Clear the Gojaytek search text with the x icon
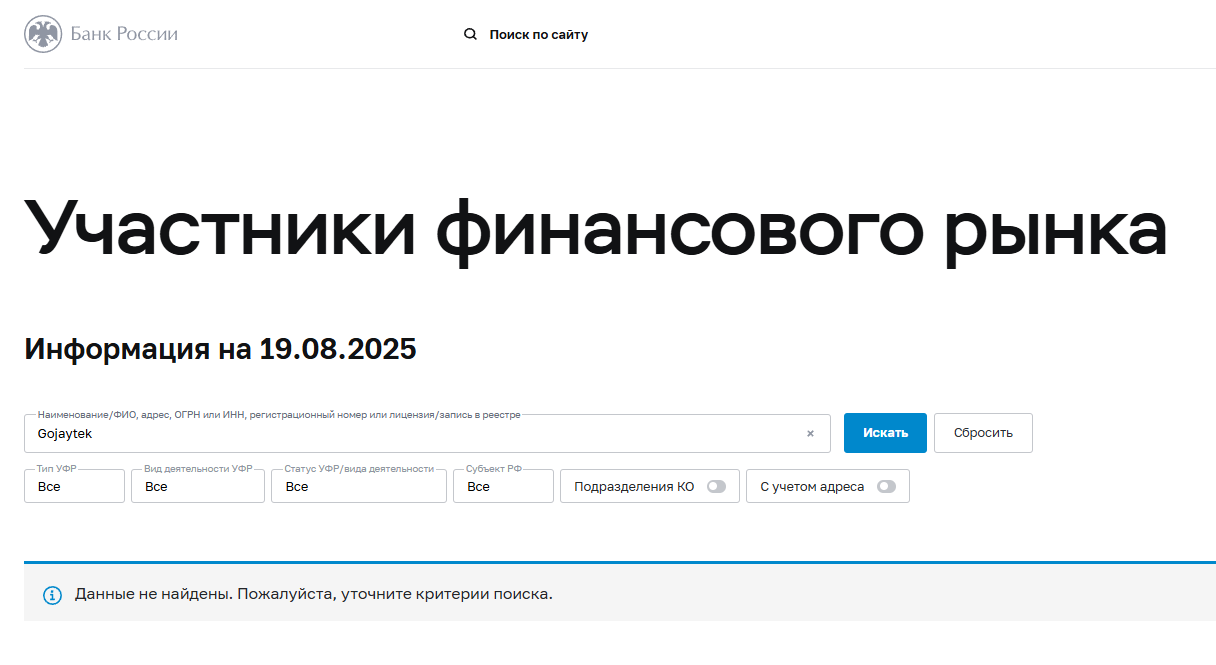Viewport: 1216px width, 665px height. (810, 434)
